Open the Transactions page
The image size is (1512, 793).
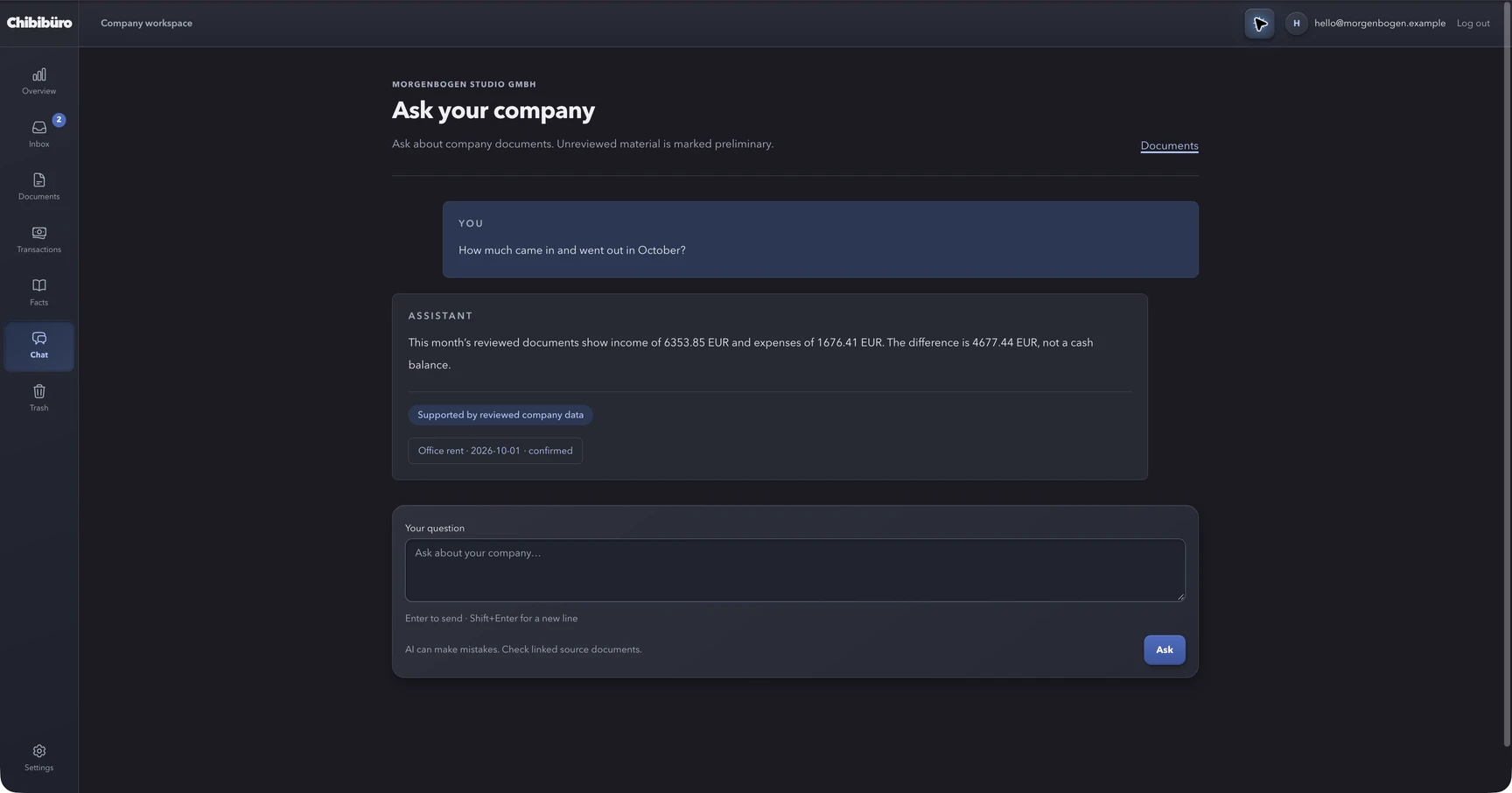point(38,240)
